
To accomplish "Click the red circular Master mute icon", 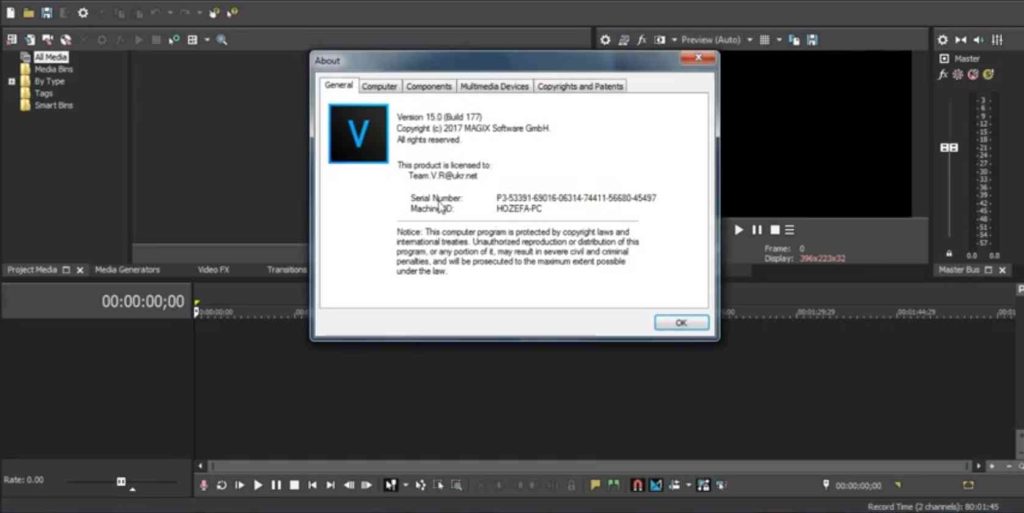I will 973,74.
